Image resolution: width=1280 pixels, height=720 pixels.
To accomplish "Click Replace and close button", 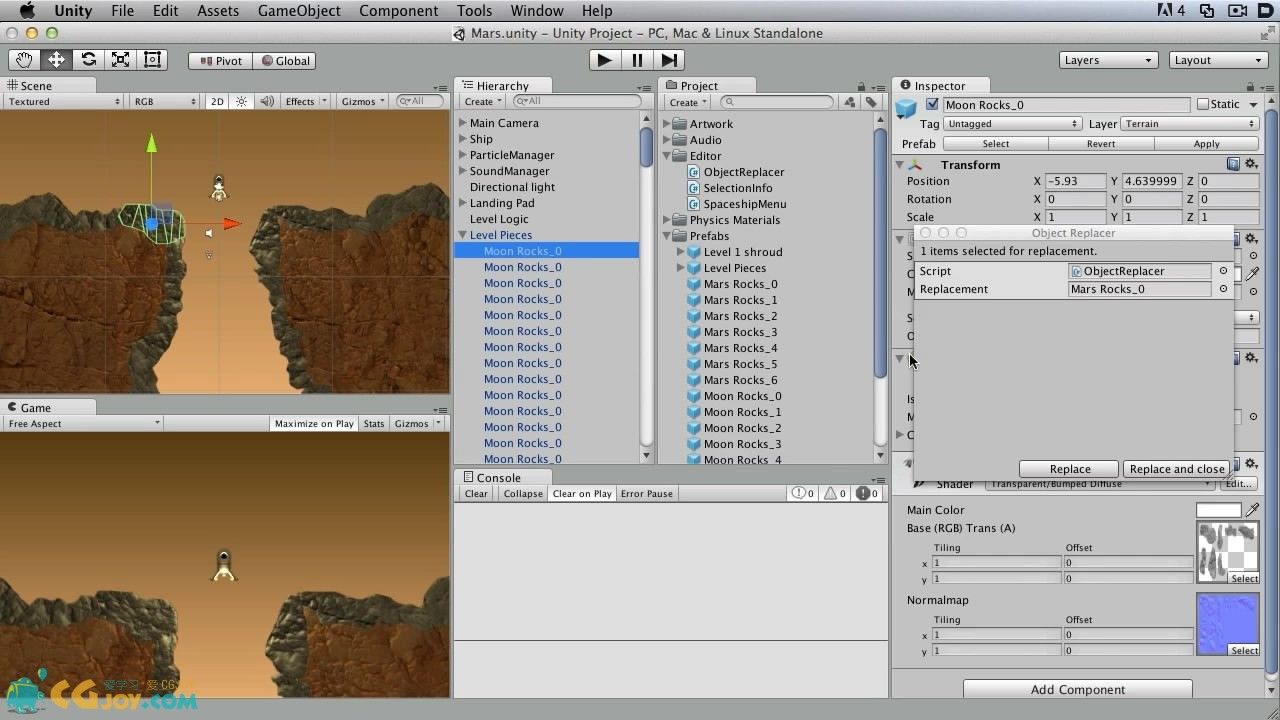I will (1176, 469).
